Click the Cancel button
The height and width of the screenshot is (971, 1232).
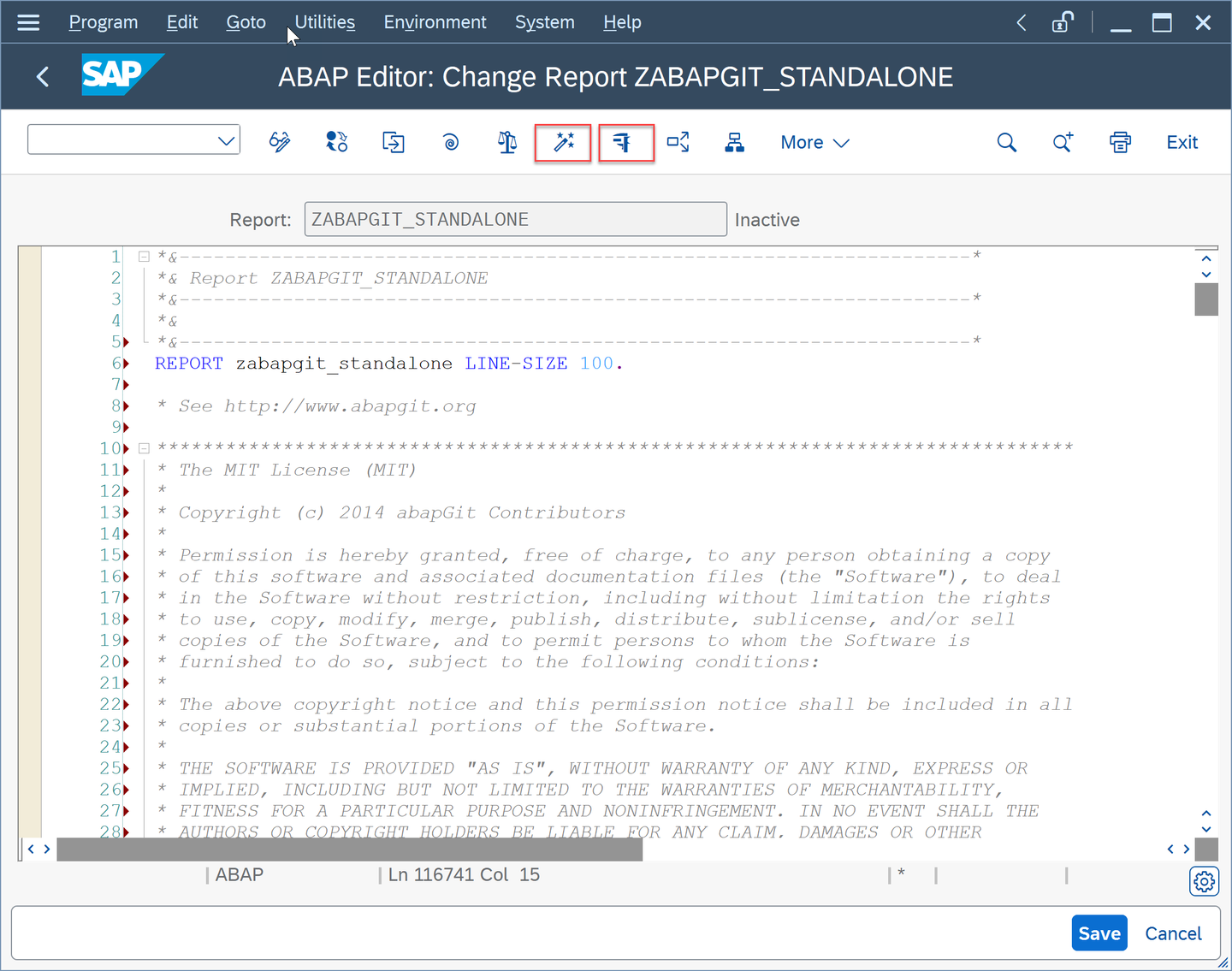point(1173,933)
